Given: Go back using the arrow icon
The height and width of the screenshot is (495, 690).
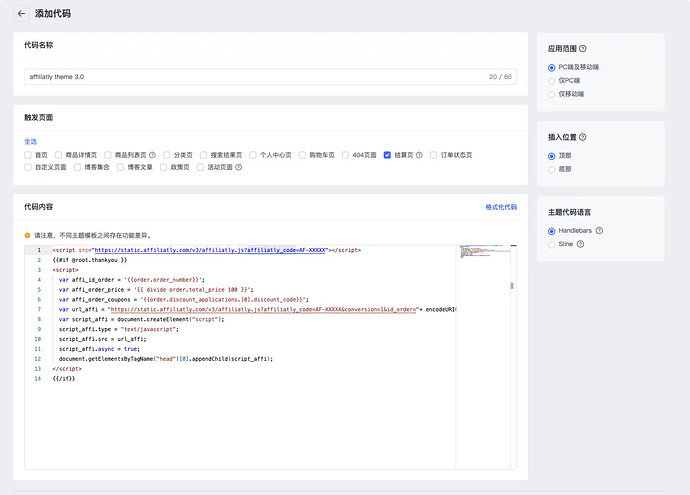Looking at the screenshot, I should [21, 14].
